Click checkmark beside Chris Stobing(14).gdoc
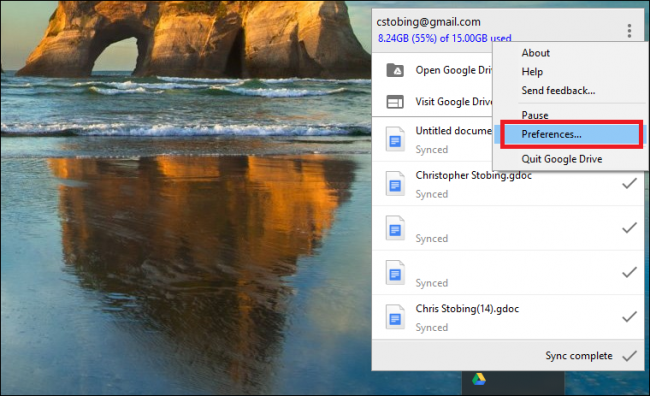This screenshot has height=396, width=650. click(x=629, y=317)
